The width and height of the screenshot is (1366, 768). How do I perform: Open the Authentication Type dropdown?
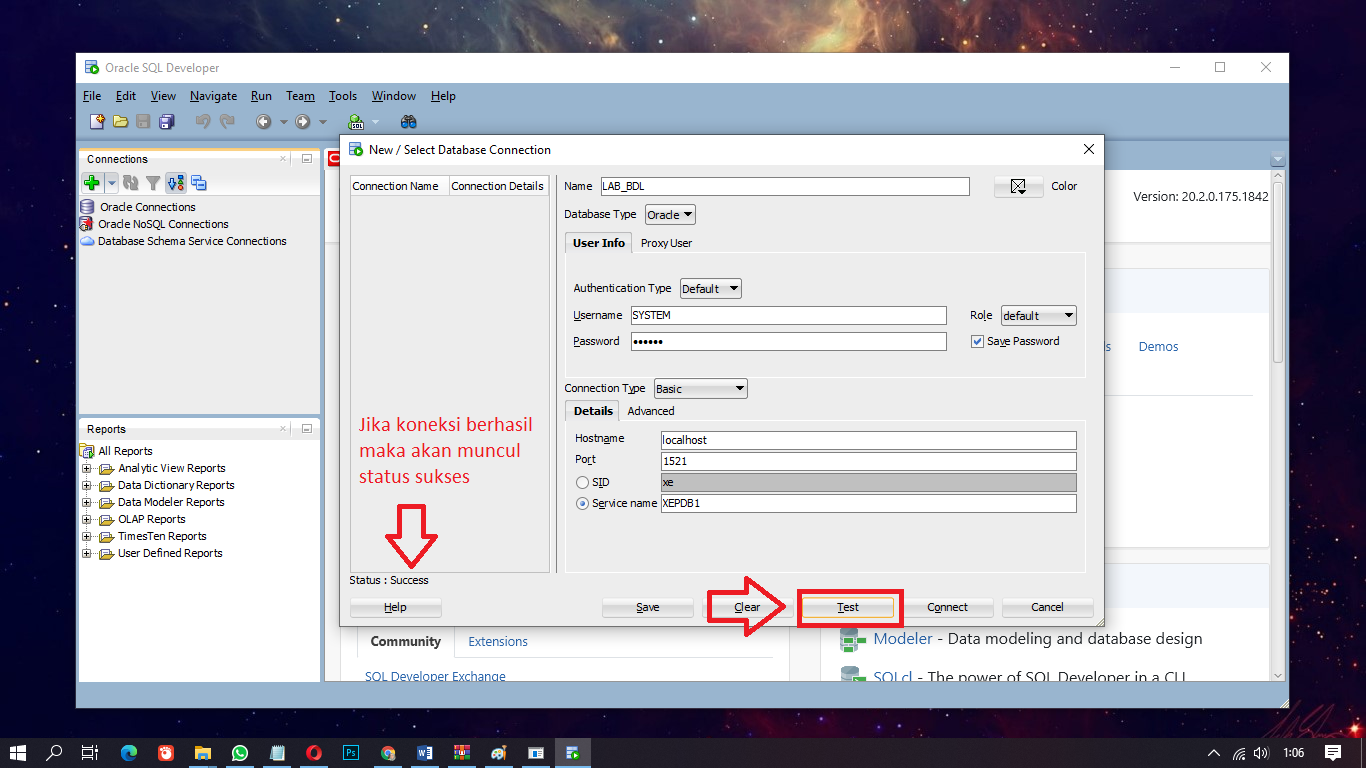click(x=711, y=289)
